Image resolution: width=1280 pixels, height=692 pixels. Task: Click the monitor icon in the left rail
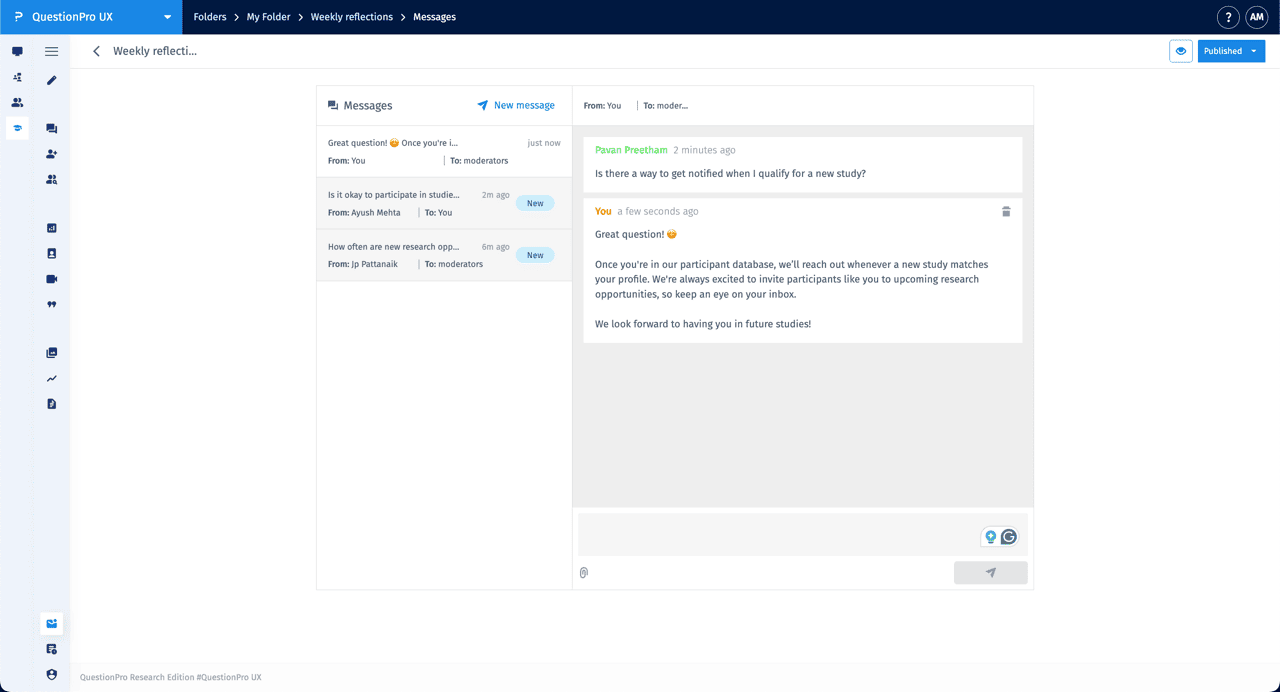[17, 51]
